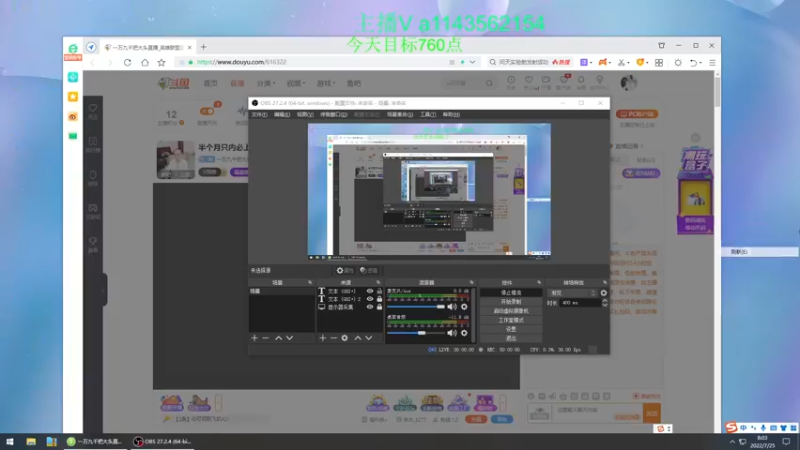Image resolution: width=800 pixels, height=450 pixels.
Task: Toggle lock on 文本 (GDI+) source
Action: click(379, 291)
